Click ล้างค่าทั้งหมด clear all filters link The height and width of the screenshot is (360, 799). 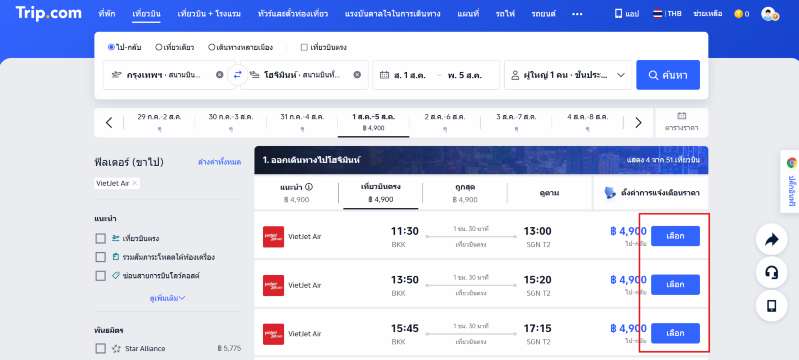click(x=220, y=162)
